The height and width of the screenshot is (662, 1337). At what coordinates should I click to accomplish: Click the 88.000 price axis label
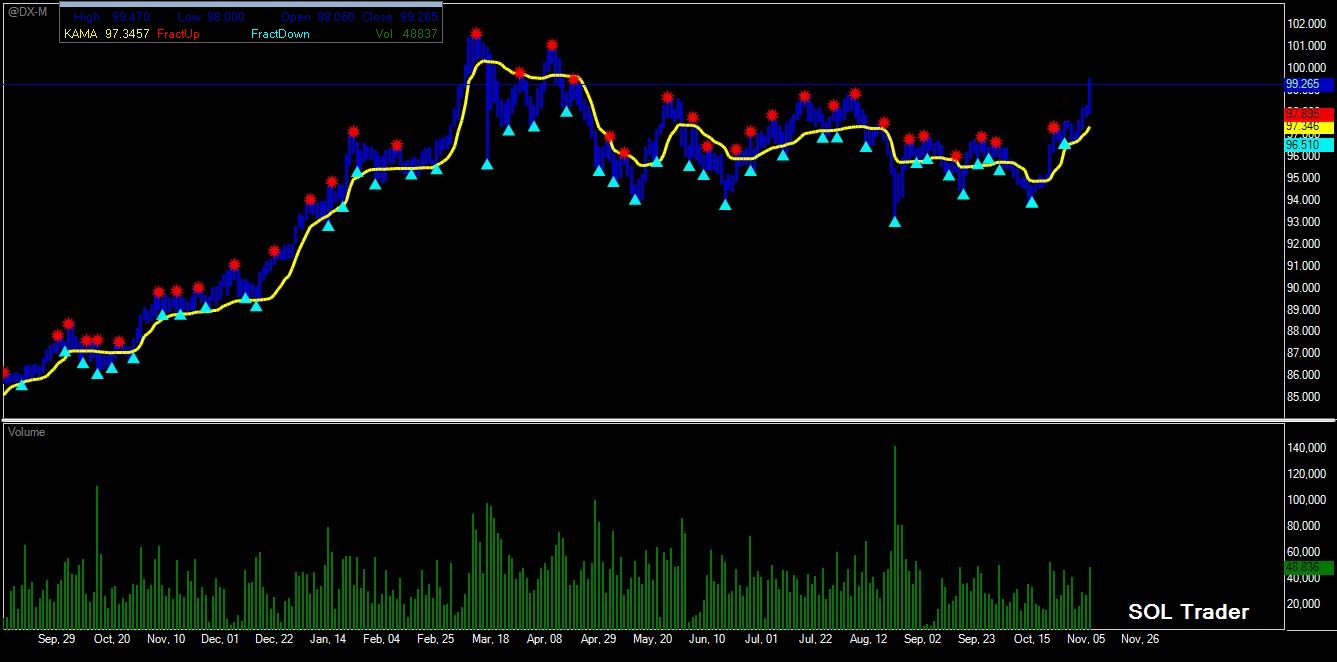(x=1305, y=331)
